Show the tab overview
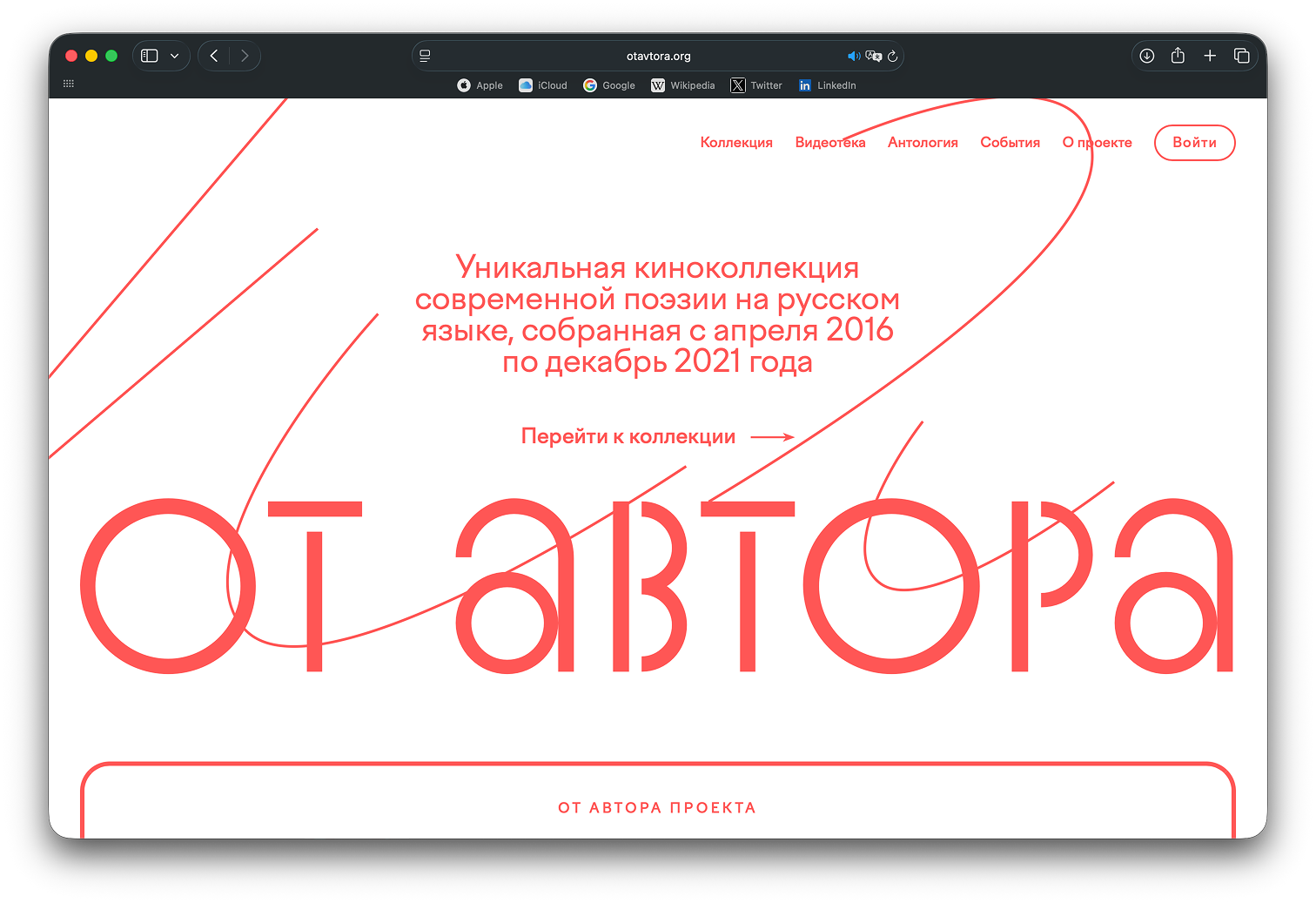Screen dimensions: 1316x903 [x=1242, y=56]
